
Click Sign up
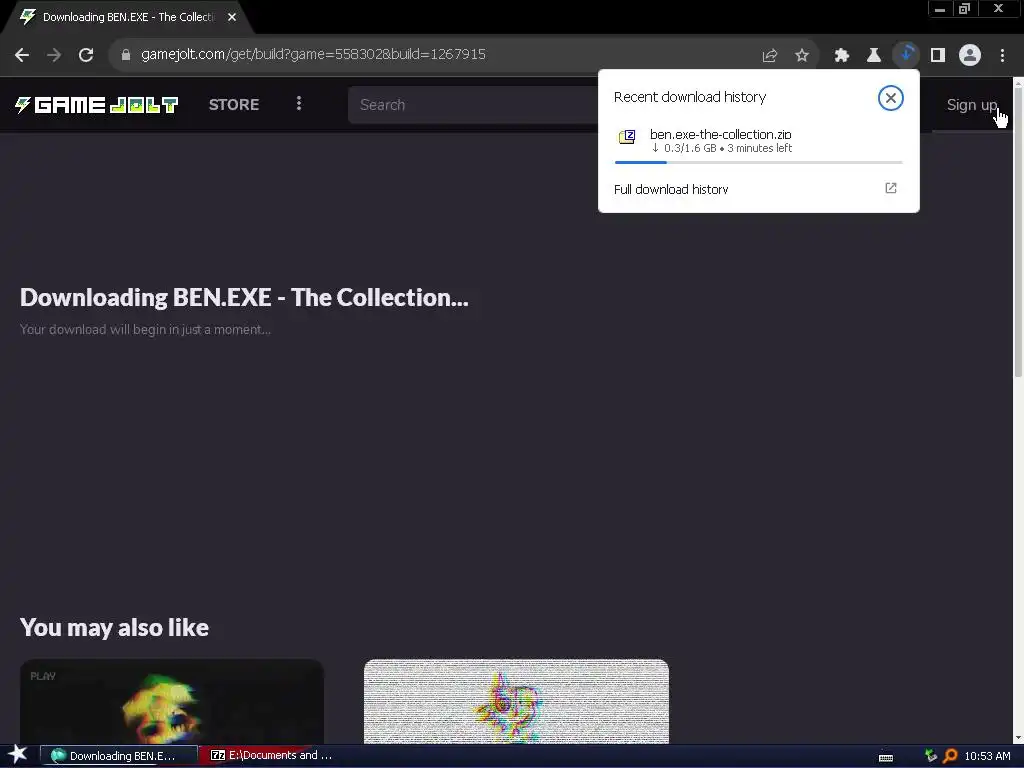coord(972,104)
